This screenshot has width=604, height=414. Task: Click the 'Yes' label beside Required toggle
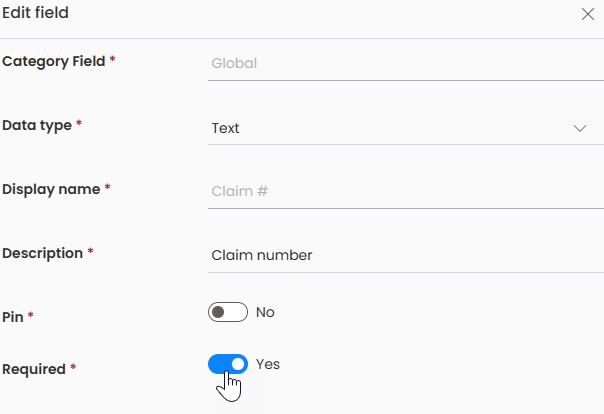click(x=268, y=364)
